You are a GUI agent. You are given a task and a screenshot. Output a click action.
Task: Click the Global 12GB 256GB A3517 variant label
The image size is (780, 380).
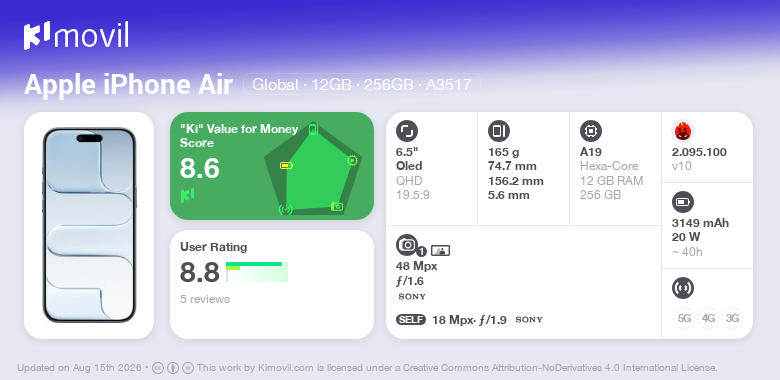[362, 85]
